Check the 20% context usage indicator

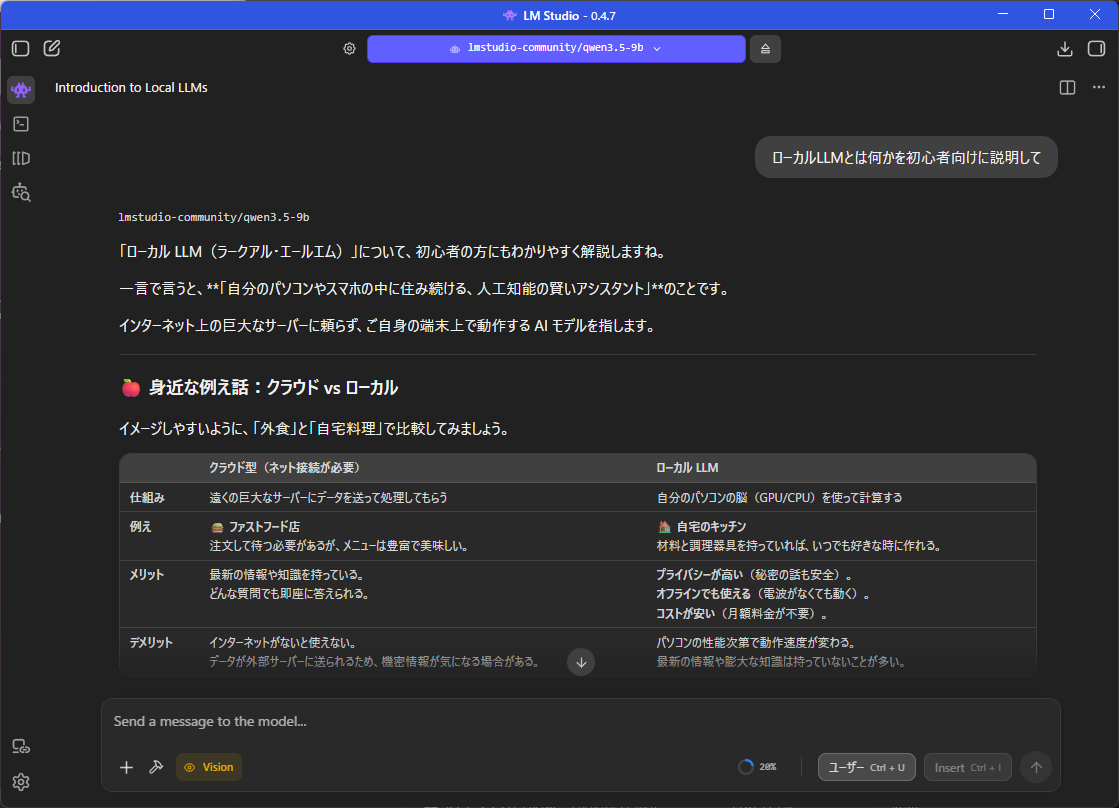[x=757, y=767]
